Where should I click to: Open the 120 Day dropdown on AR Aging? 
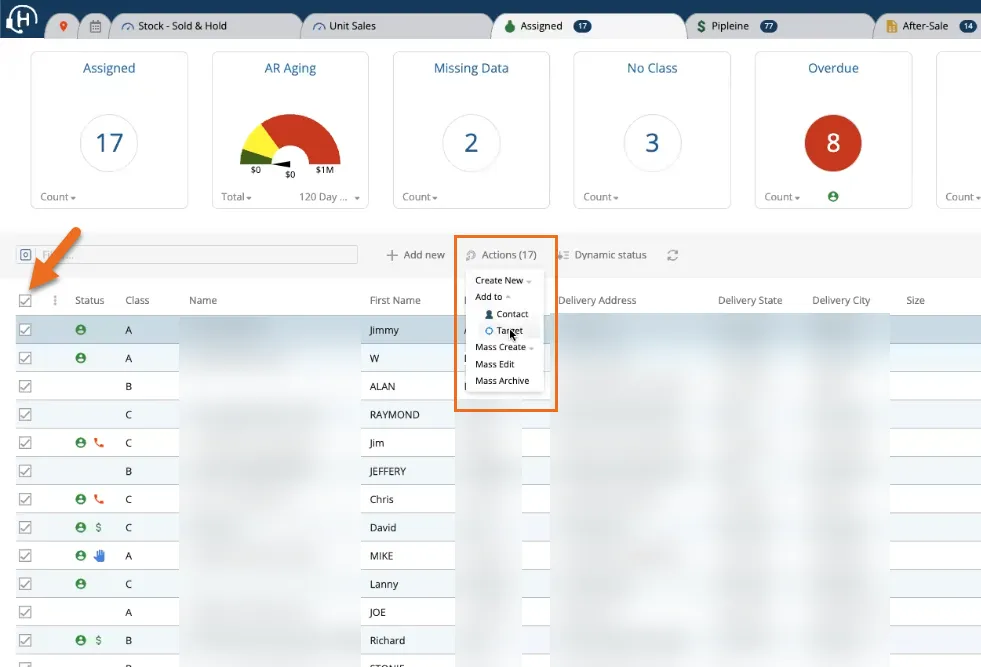click(x=329, y=197)
